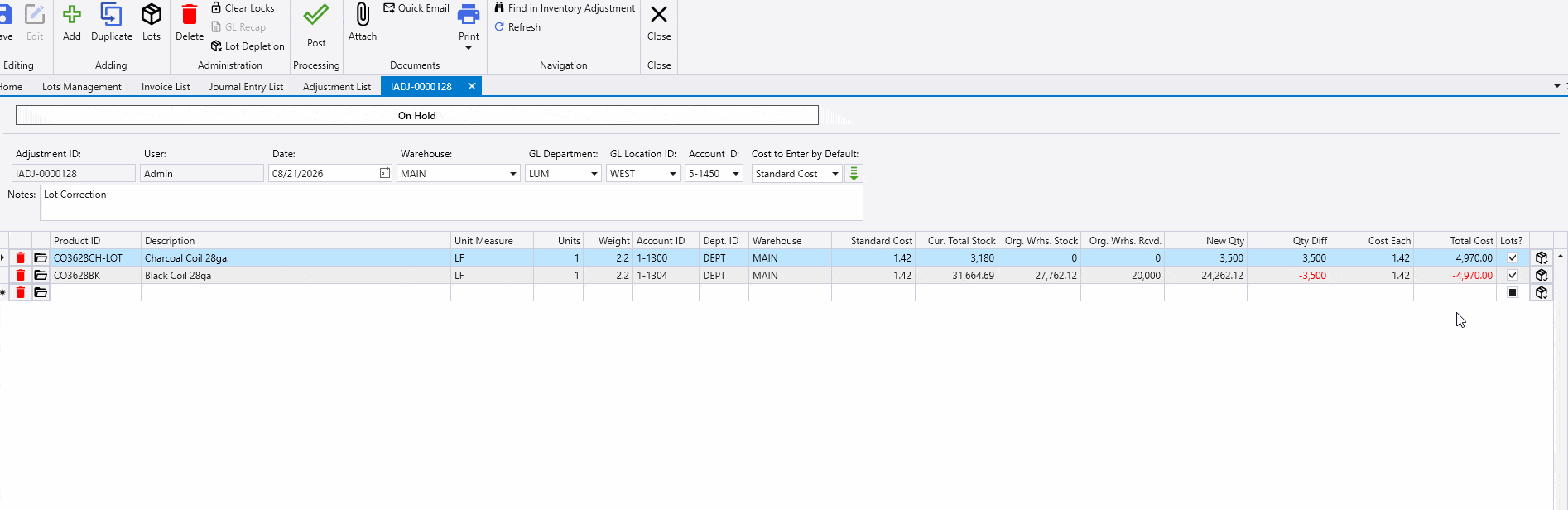Close the form via ribbon Close
The width and height of the screenshot is (1568, 510).
[x=659, y=22]
